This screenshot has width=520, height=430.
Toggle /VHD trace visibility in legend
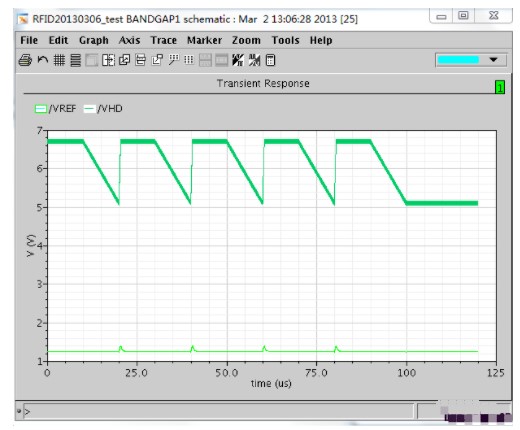pos(89,109)
